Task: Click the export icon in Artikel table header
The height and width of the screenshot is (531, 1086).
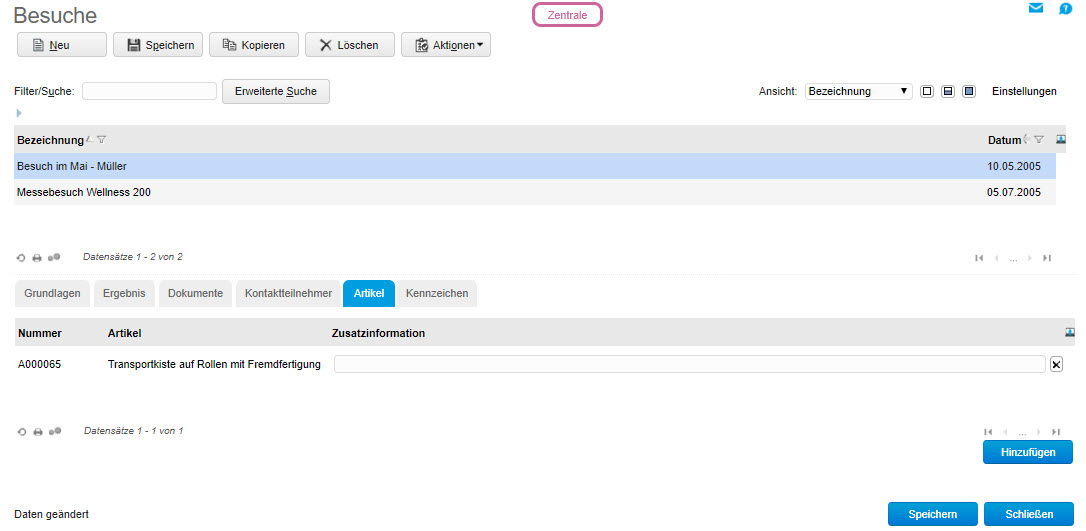Action: [x=1069, y=332]
